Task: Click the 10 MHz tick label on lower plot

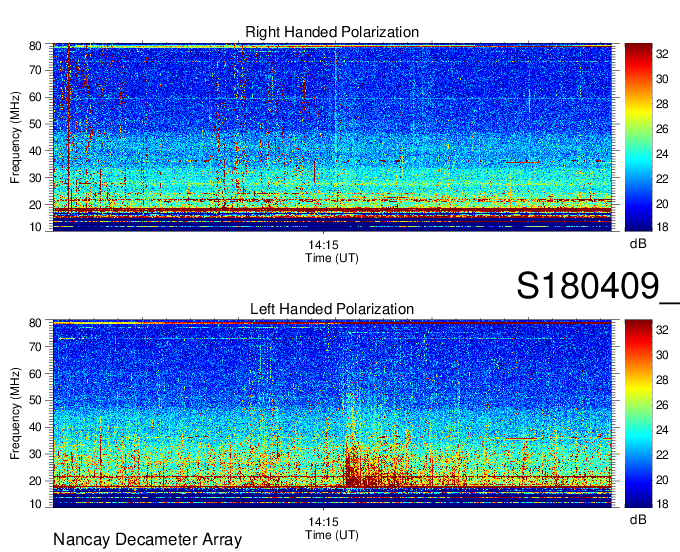Action: (35, 504)
